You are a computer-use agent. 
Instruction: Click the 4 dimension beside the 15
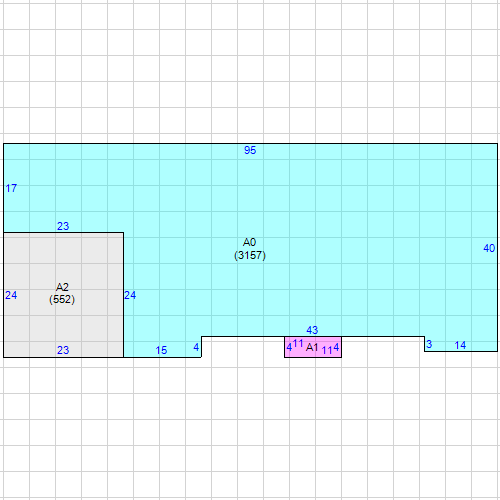coord(196,348)
